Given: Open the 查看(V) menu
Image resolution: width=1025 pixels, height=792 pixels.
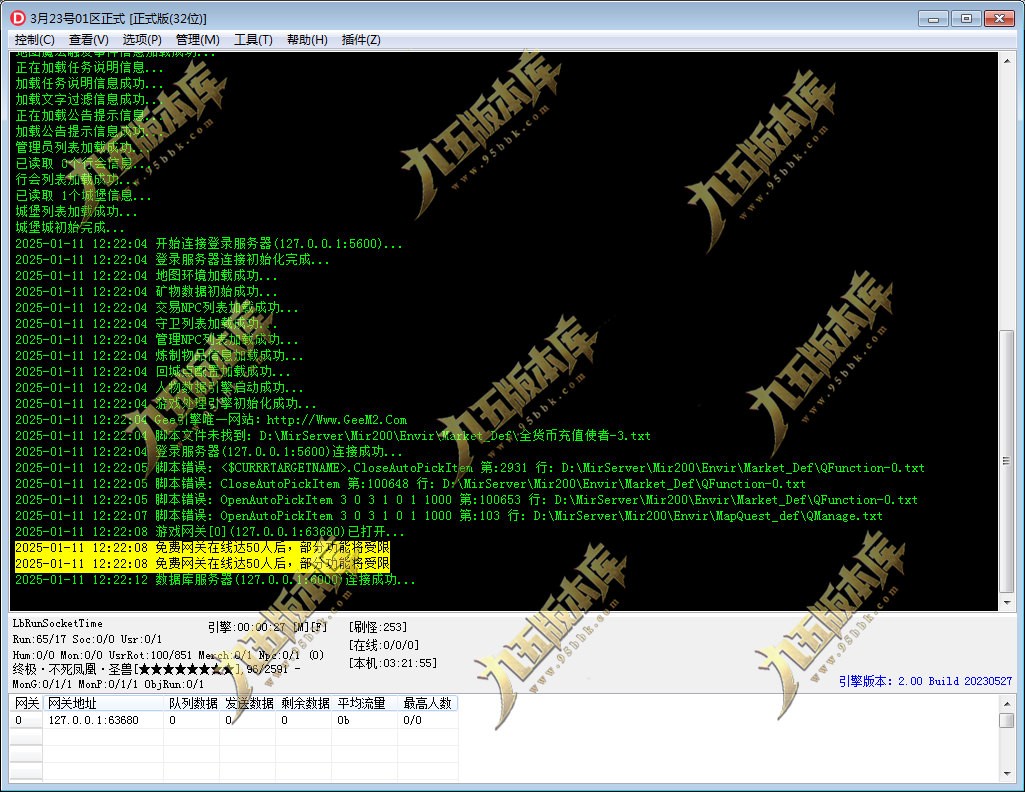Looking at the screenshot, I should point(88,40).
